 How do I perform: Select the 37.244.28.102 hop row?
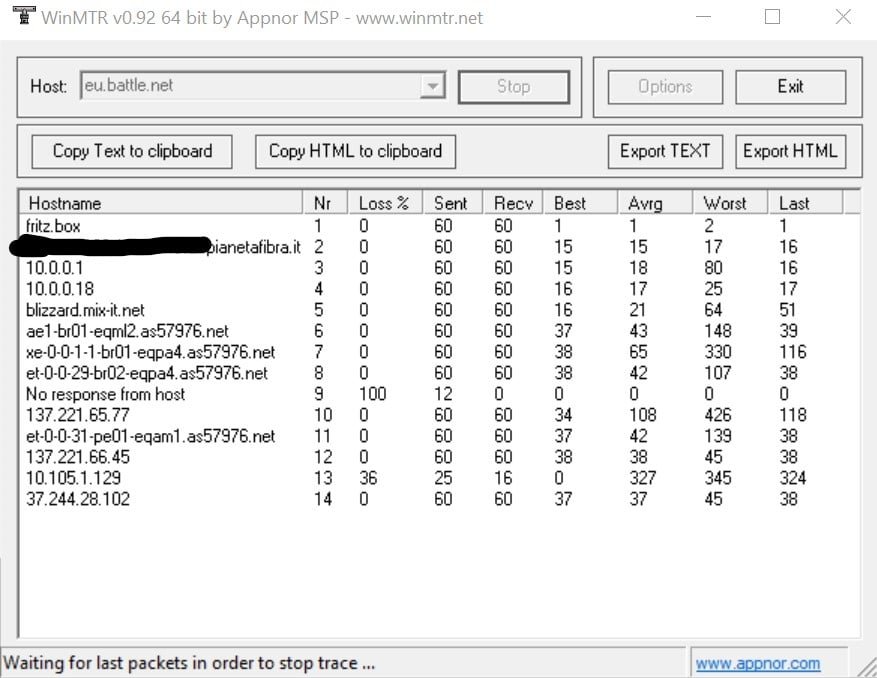point(431,499)
